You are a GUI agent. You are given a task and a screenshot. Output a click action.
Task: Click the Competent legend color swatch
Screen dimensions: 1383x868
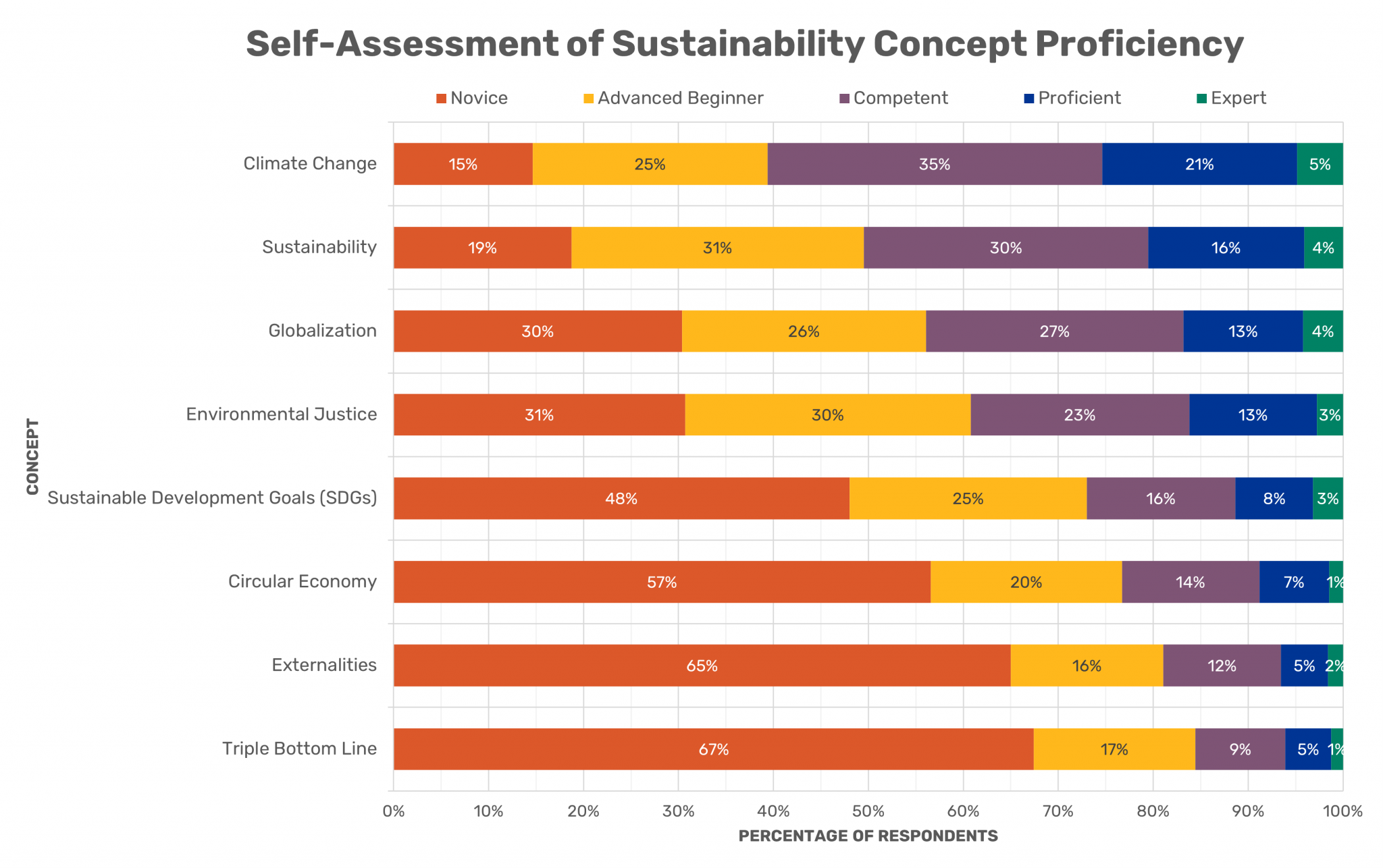[844, 99]
